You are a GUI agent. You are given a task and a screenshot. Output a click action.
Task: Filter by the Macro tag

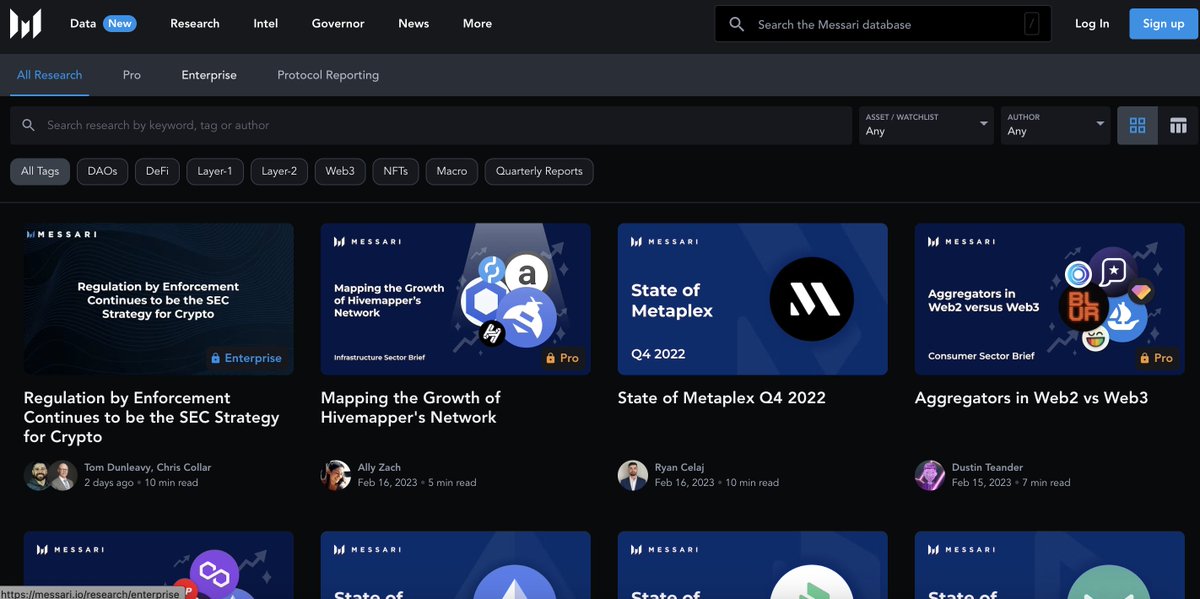pyautogui.click(x=452, y=171)
